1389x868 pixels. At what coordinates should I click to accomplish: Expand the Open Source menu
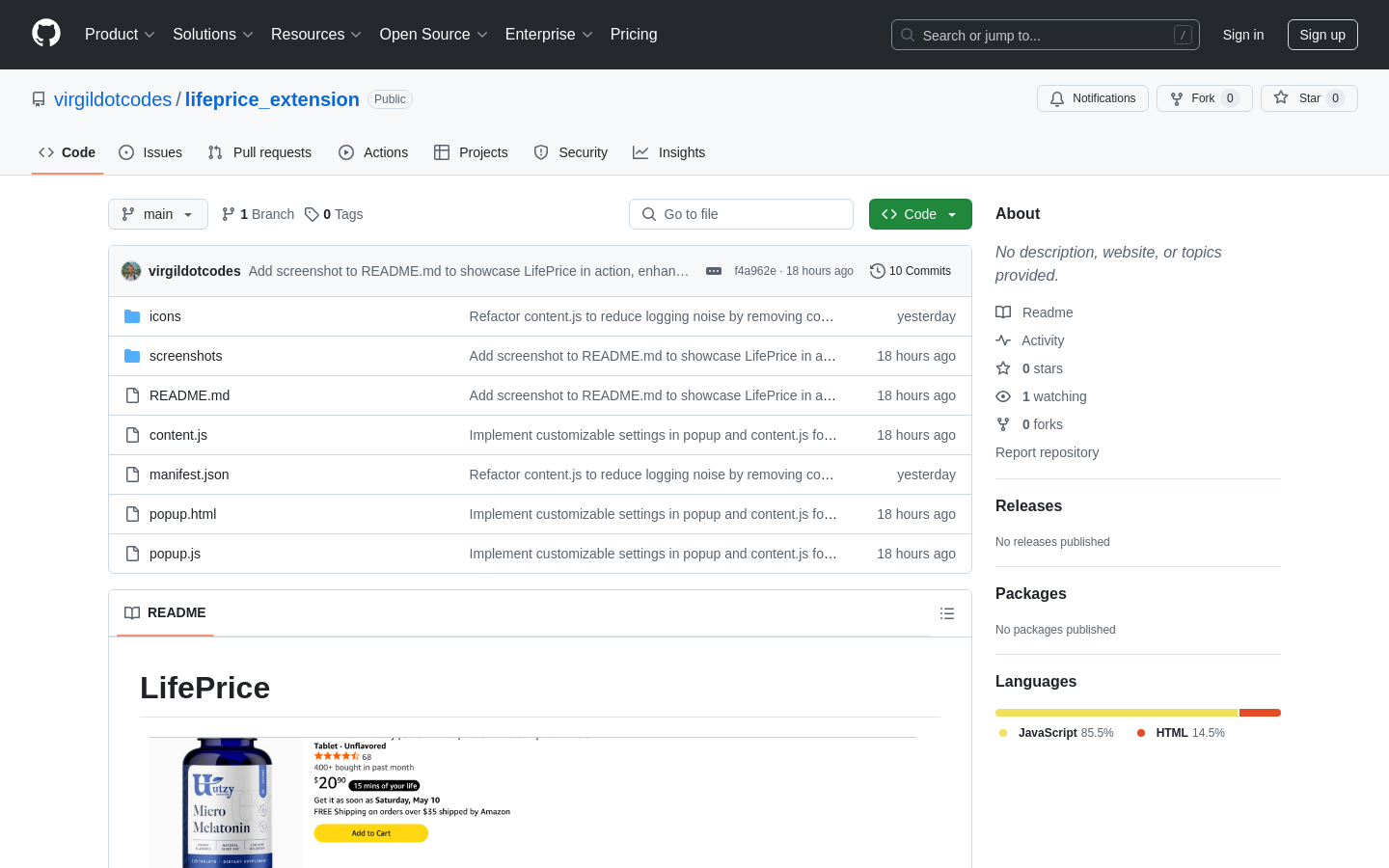(x=434, y=35)
